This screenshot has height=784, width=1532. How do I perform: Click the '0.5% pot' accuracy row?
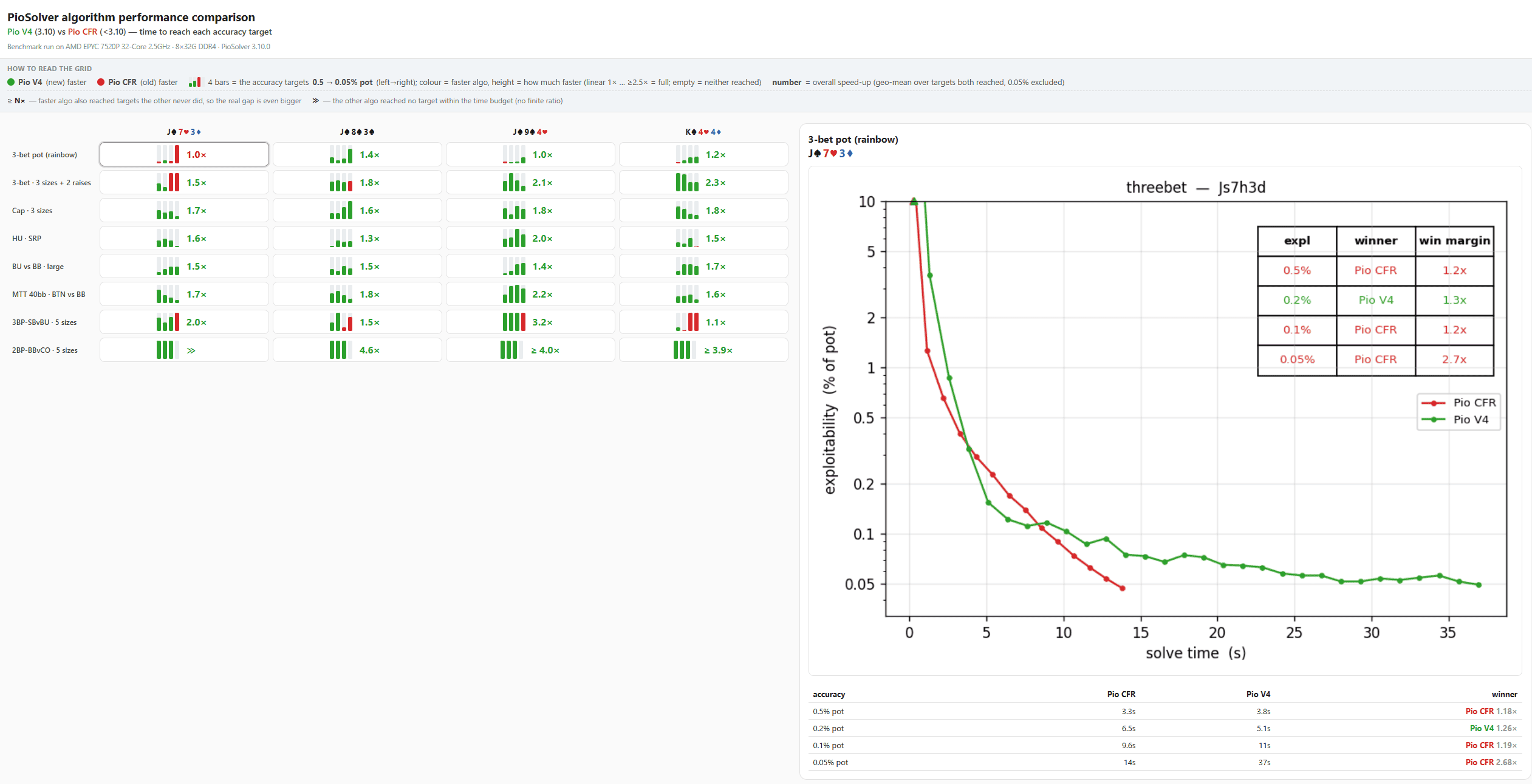[x=1164, y=711]
